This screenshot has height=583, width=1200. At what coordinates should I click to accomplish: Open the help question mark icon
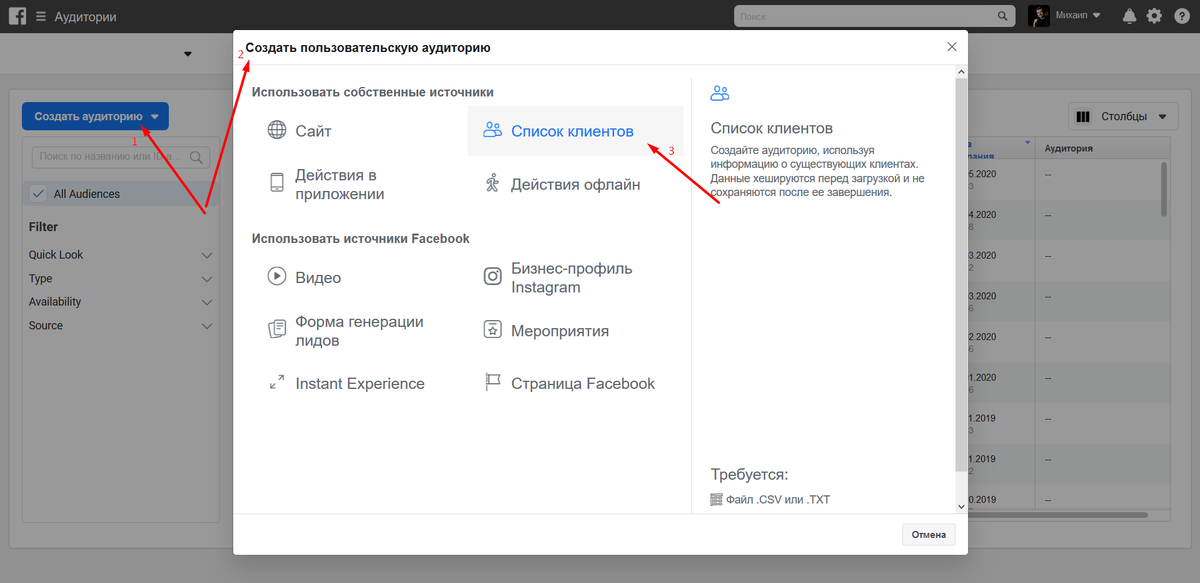pos(1180,16)
